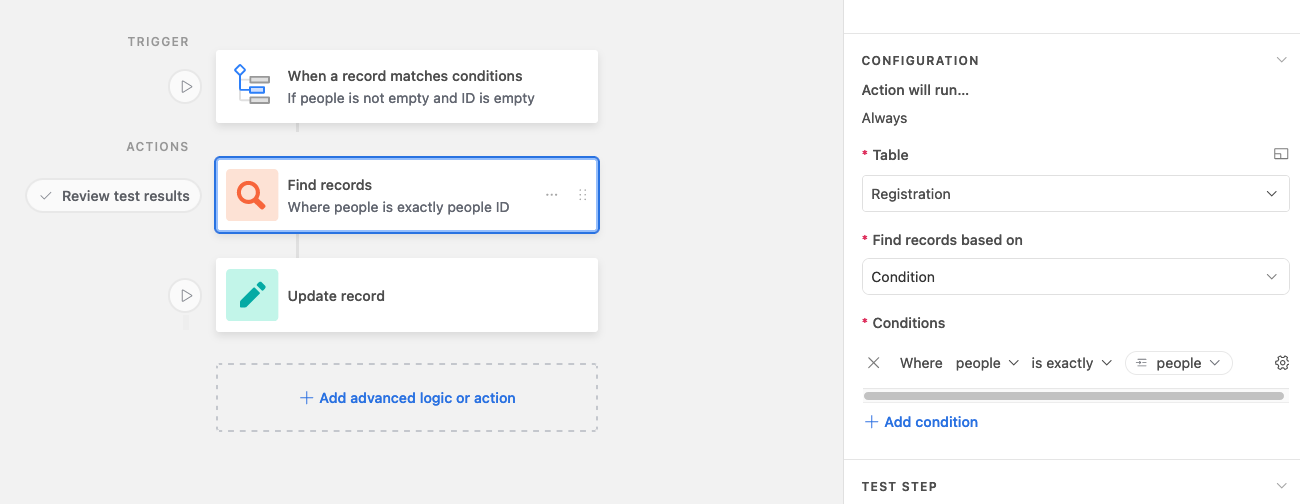This screenshot has height=504, width=1300.
Task: Open Find records three-dot options menu
Action: click(551, 195)
